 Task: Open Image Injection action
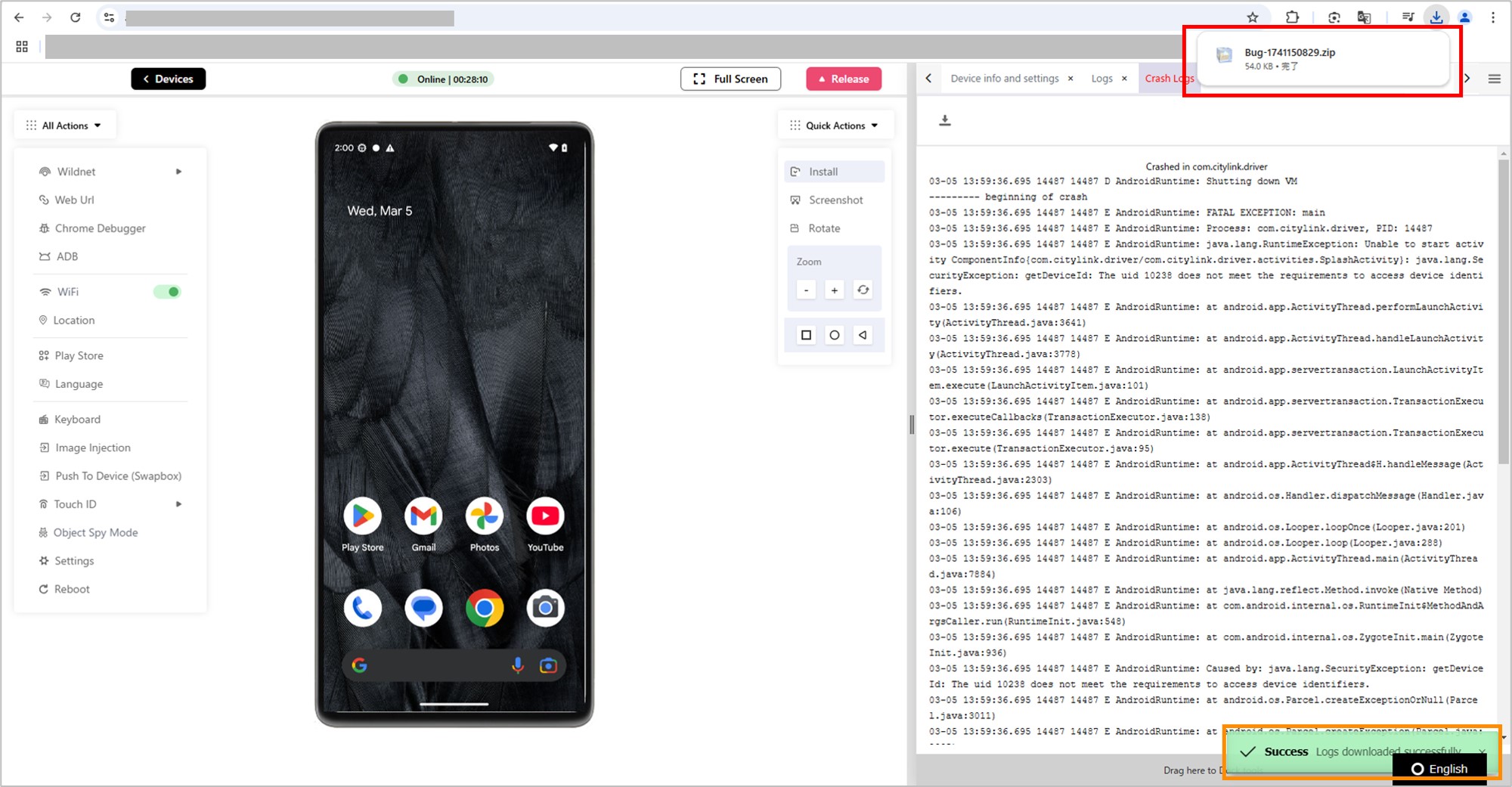[85, 448]
